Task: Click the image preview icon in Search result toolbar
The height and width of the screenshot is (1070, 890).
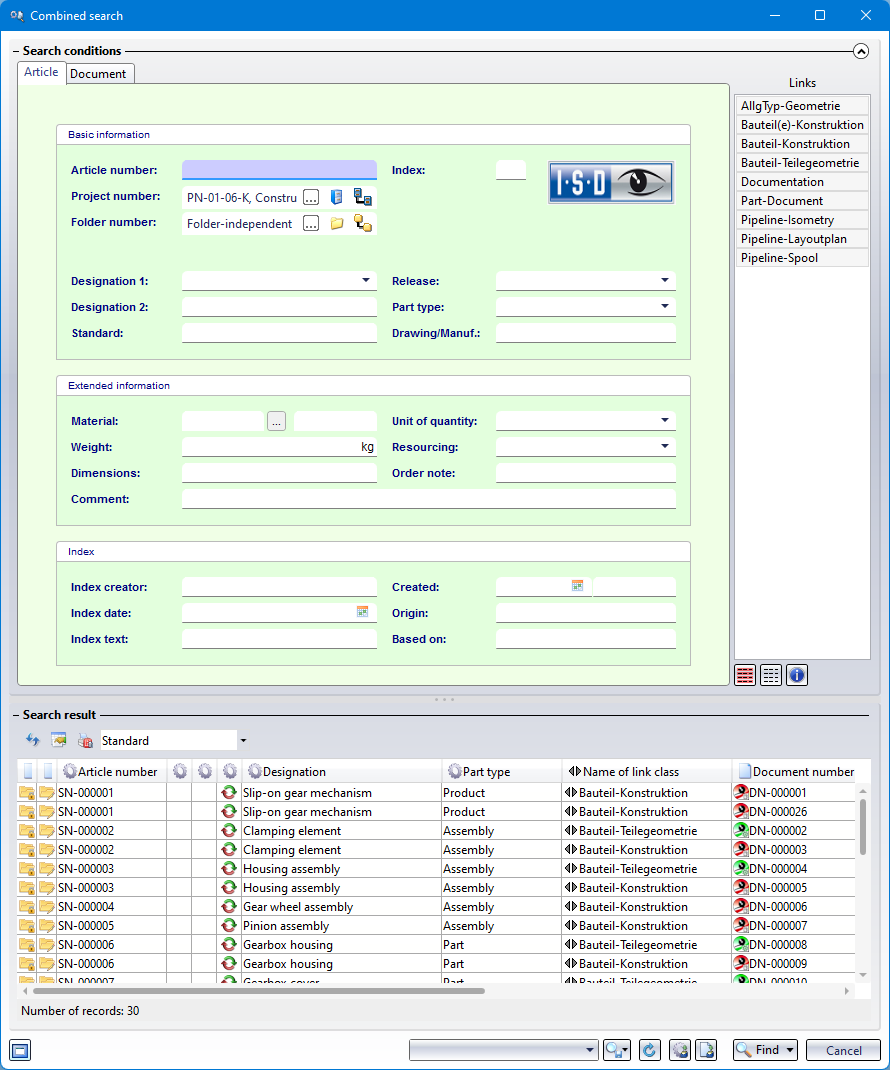Action: tap(59, 740)
